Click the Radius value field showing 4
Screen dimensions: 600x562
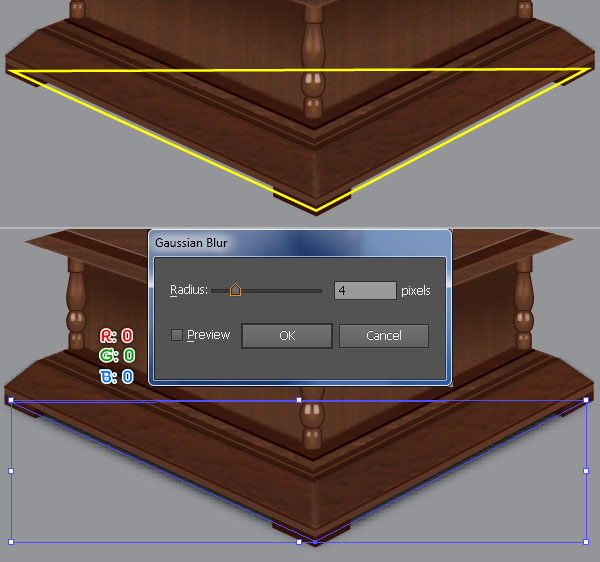click(x=365, y=290)
